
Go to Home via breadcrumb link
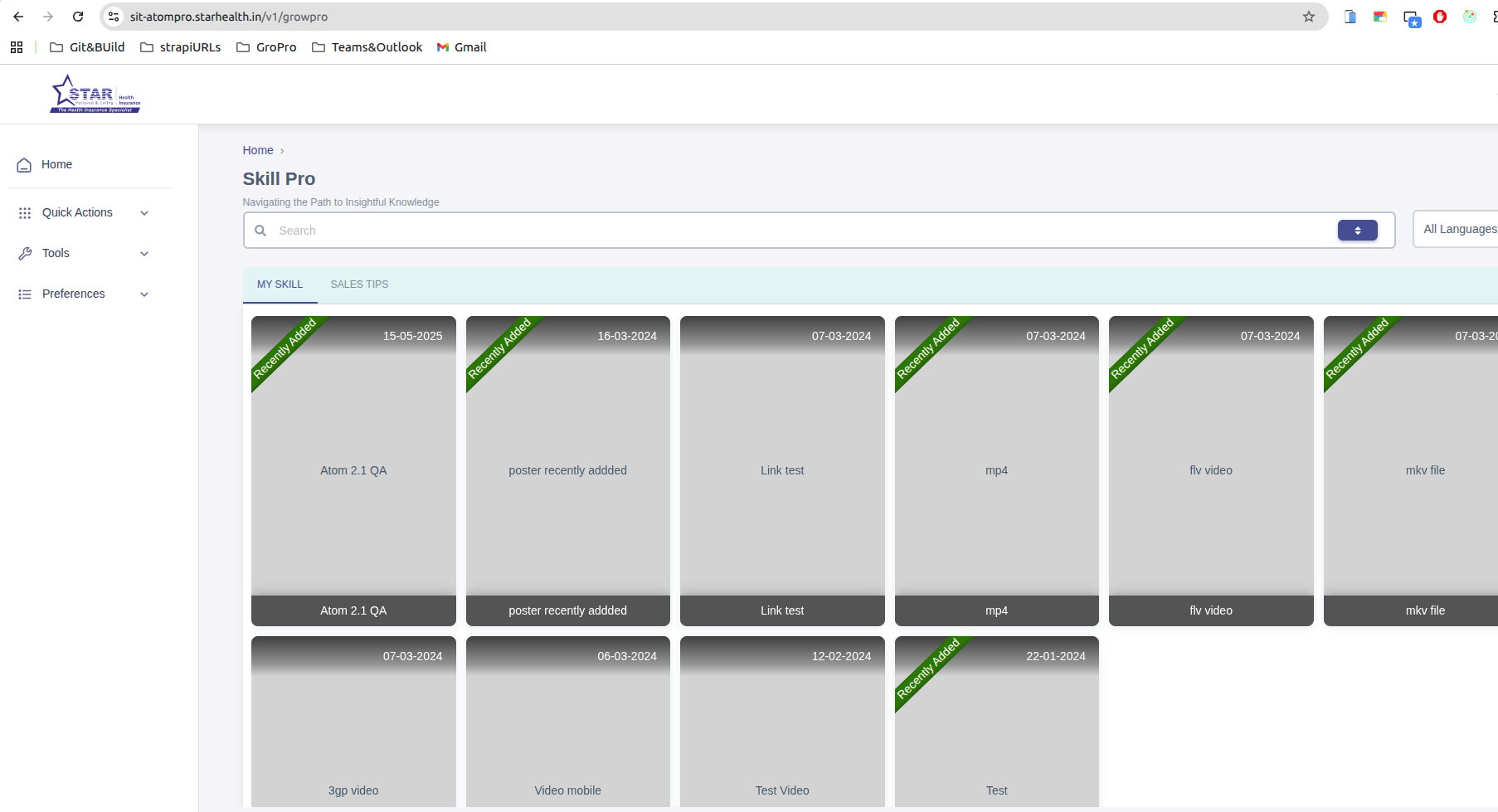click(x=258, y=150)
